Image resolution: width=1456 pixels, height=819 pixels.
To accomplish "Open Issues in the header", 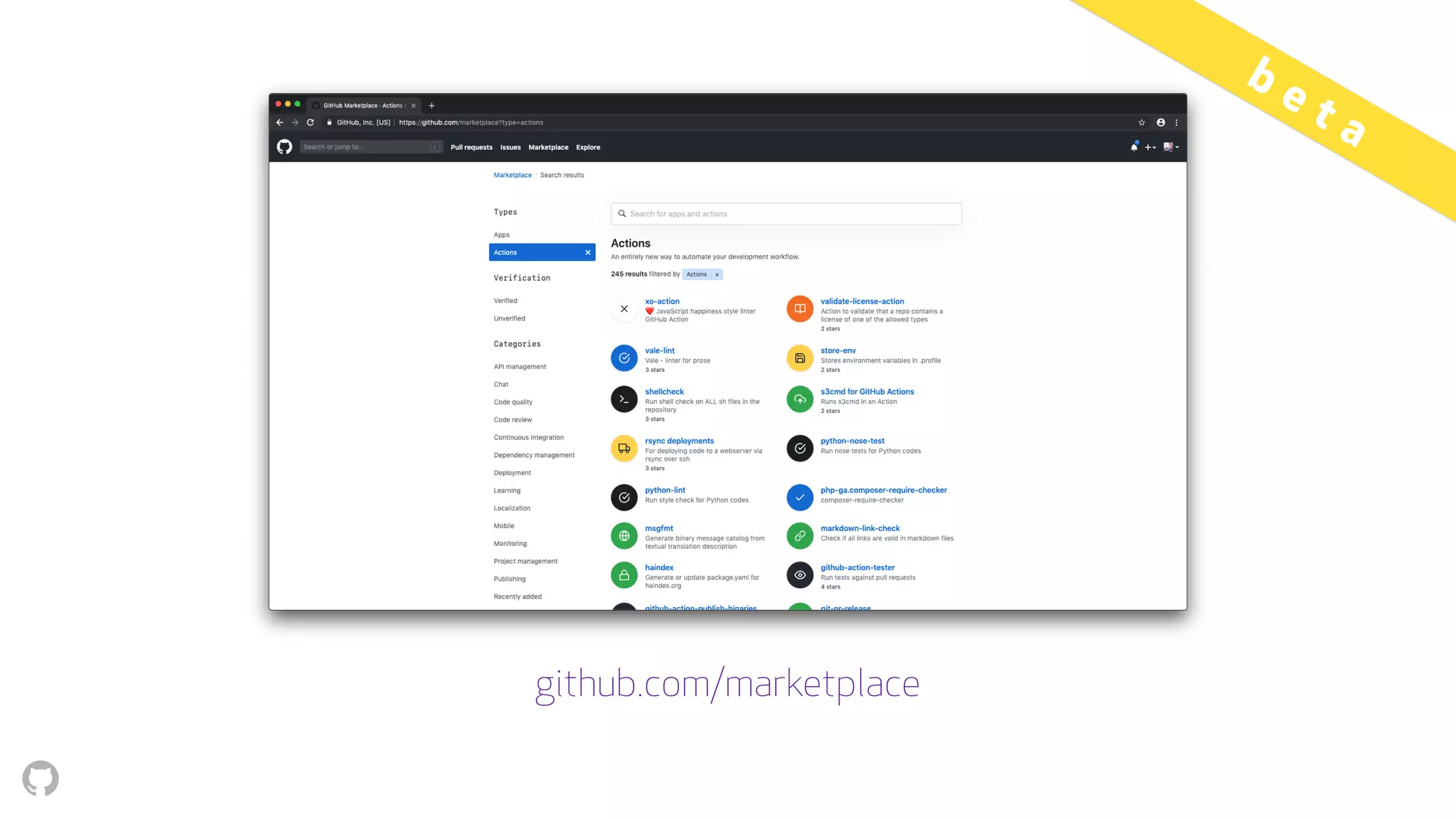I will pos(510,147).
